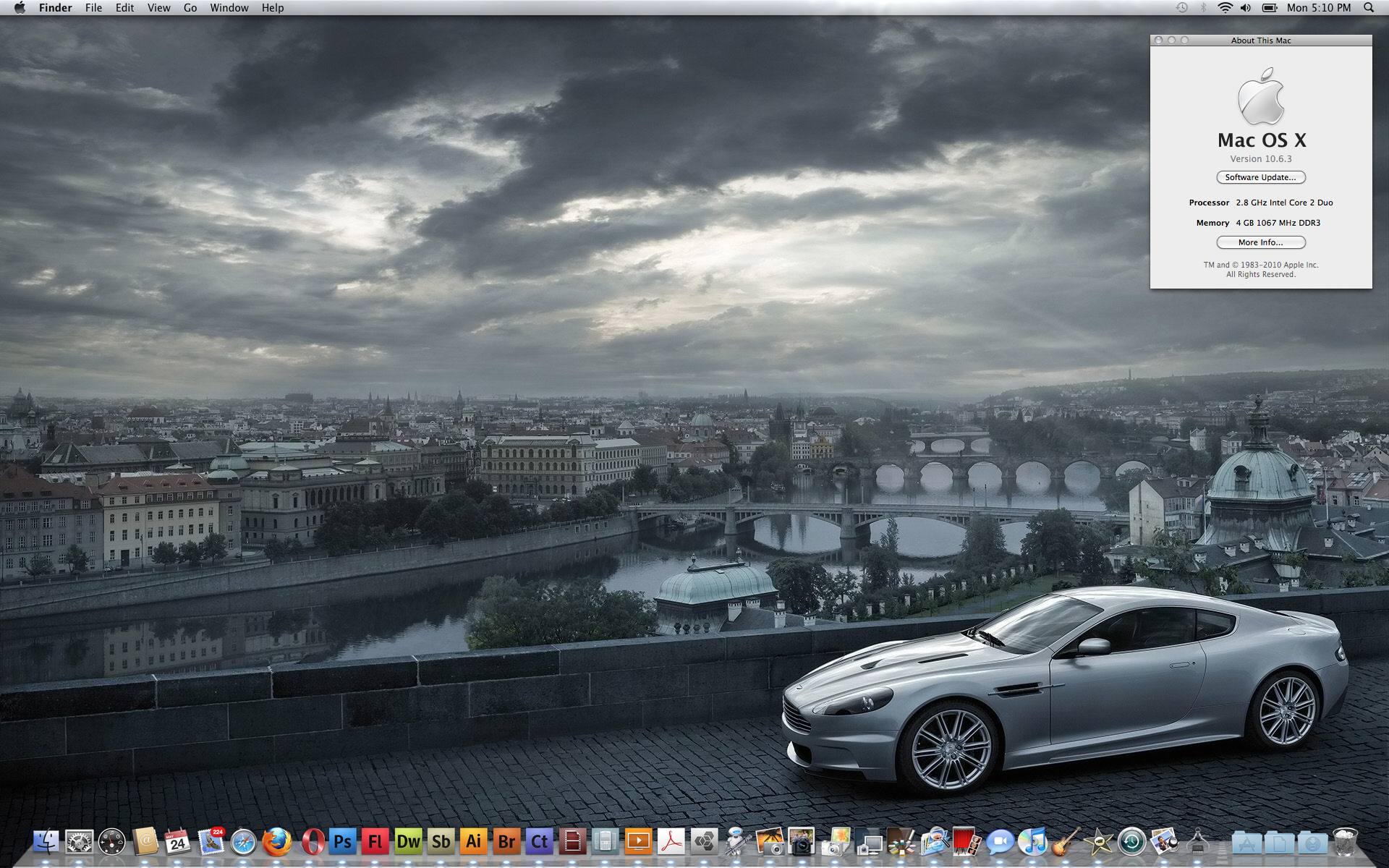Open Aperture camera-and-photo dock icon
Screen dimensions: 1389x868
coord(802,842)
